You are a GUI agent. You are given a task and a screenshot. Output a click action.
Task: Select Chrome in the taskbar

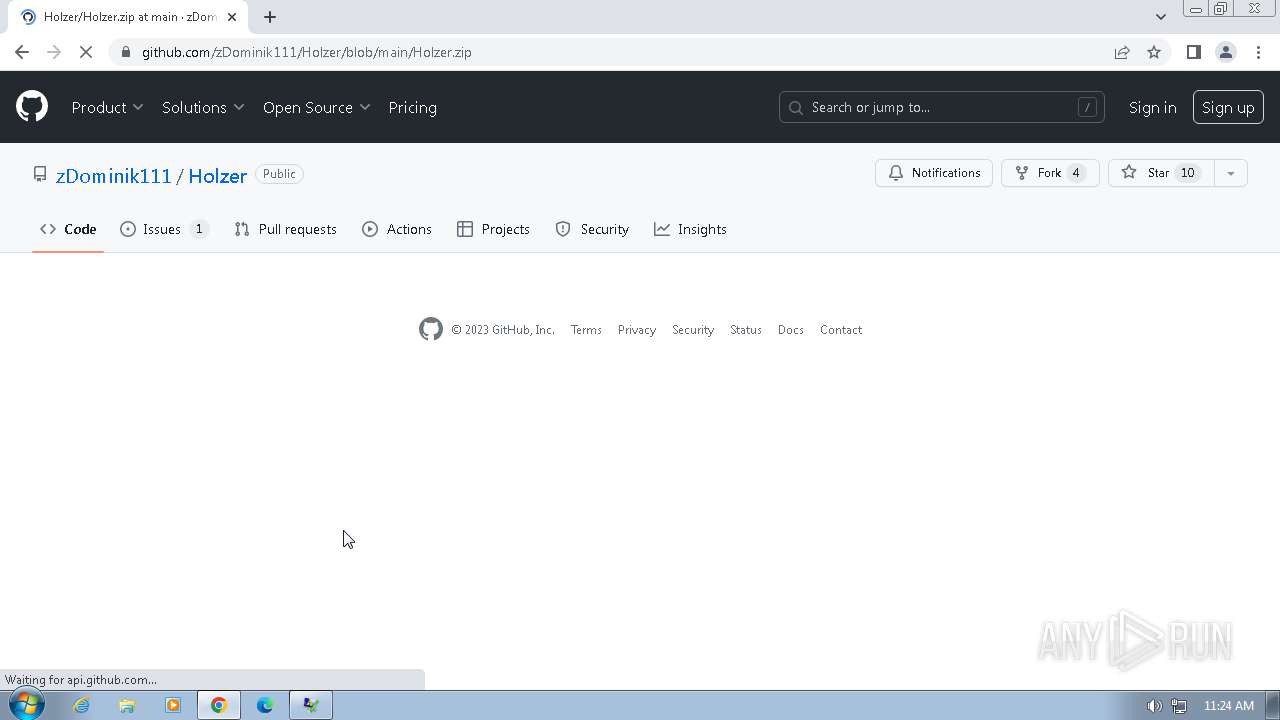click(x=219, y=705)
